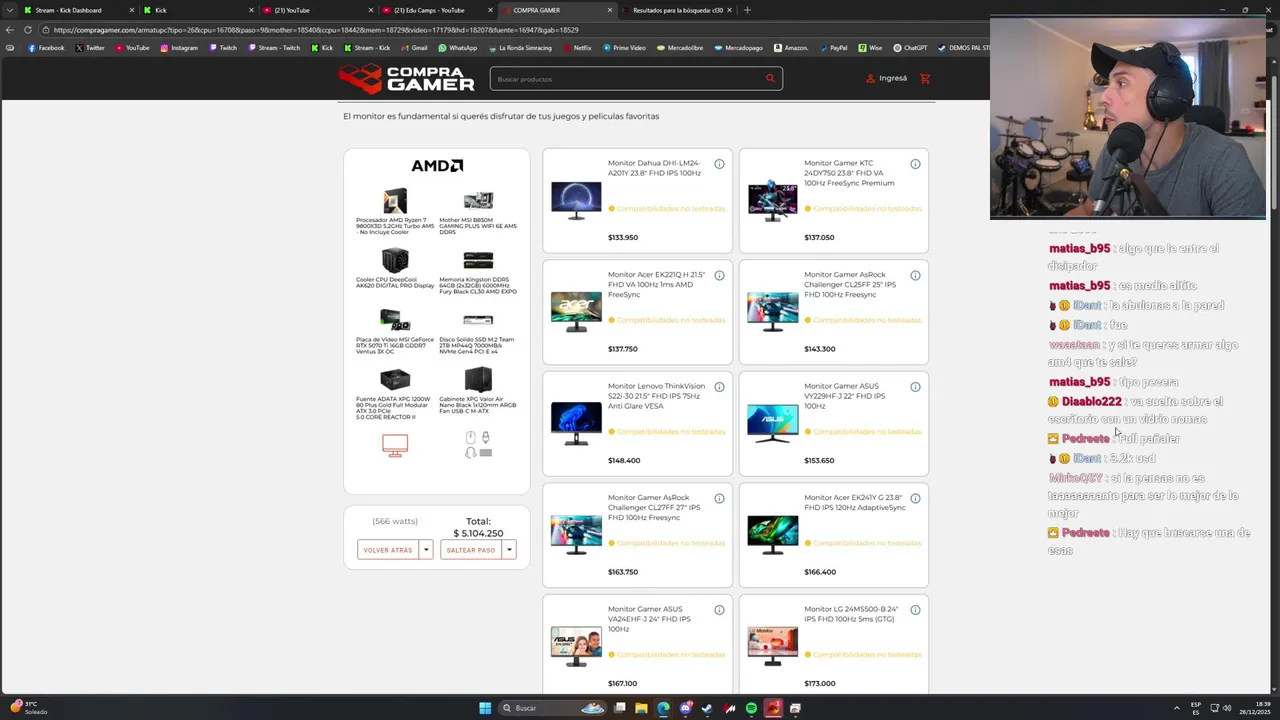
Task: Open info icon for Lenovo ThinkVision S22i-30
Action: coord(719,387)
